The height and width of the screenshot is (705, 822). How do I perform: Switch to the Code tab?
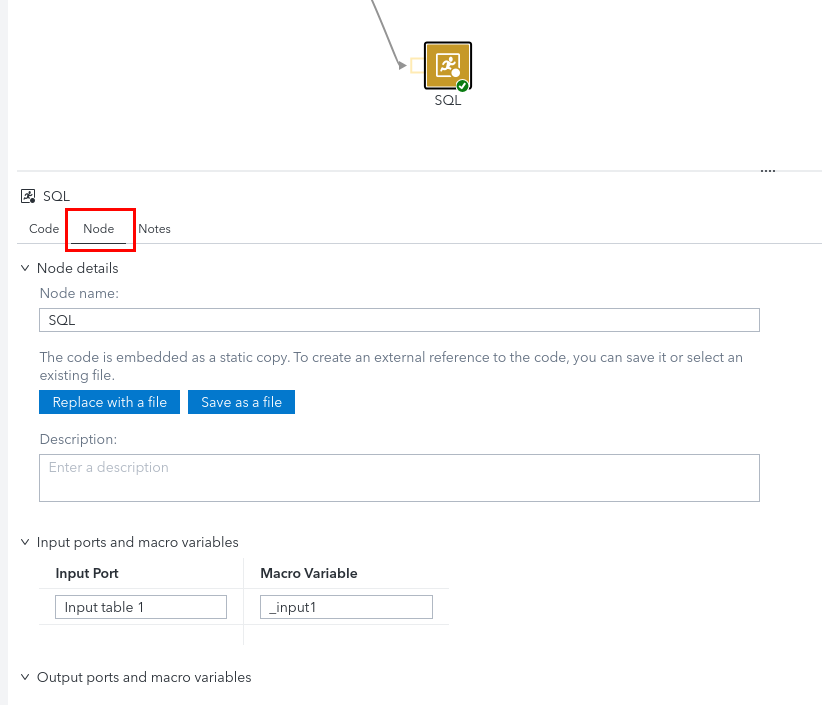tap(44, 229)
